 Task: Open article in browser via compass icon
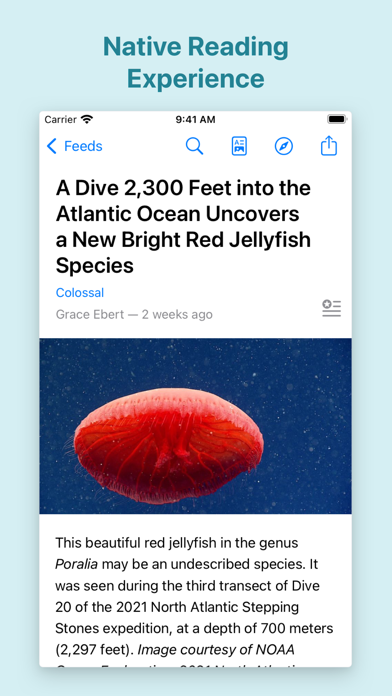tap(284, 146)
